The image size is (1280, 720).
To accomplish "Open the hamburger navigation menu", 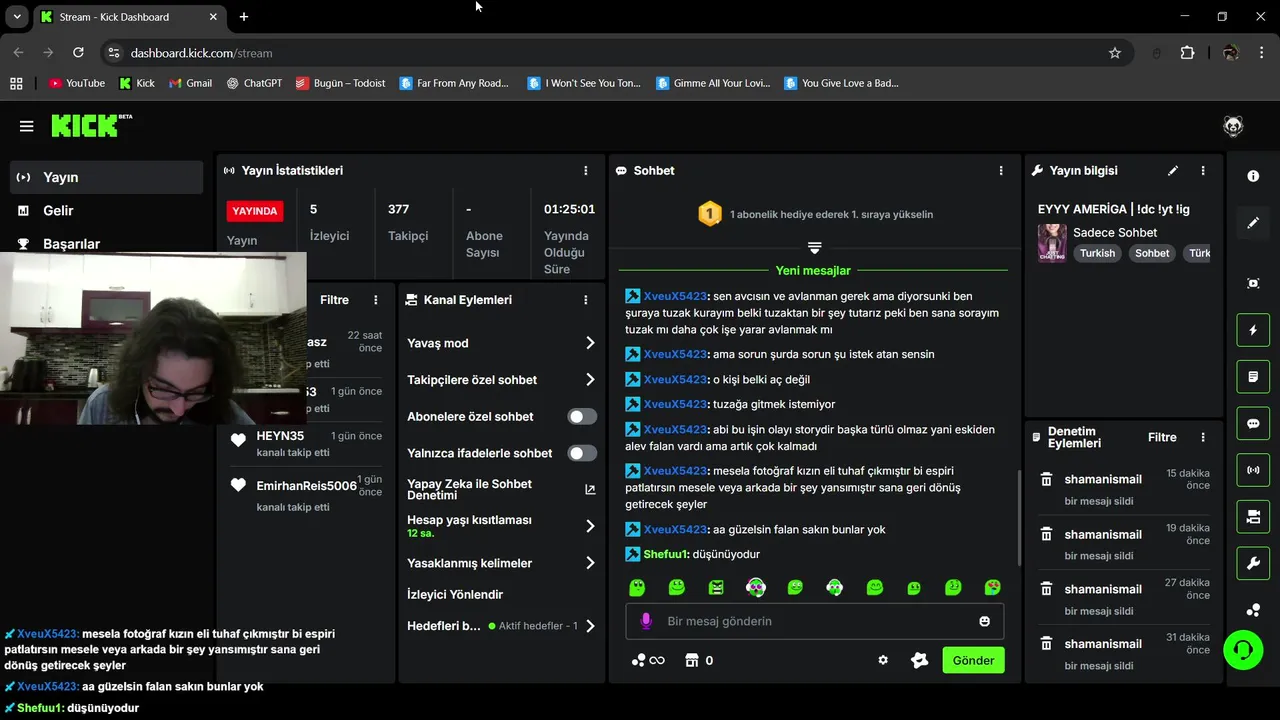I will point(27,126).
